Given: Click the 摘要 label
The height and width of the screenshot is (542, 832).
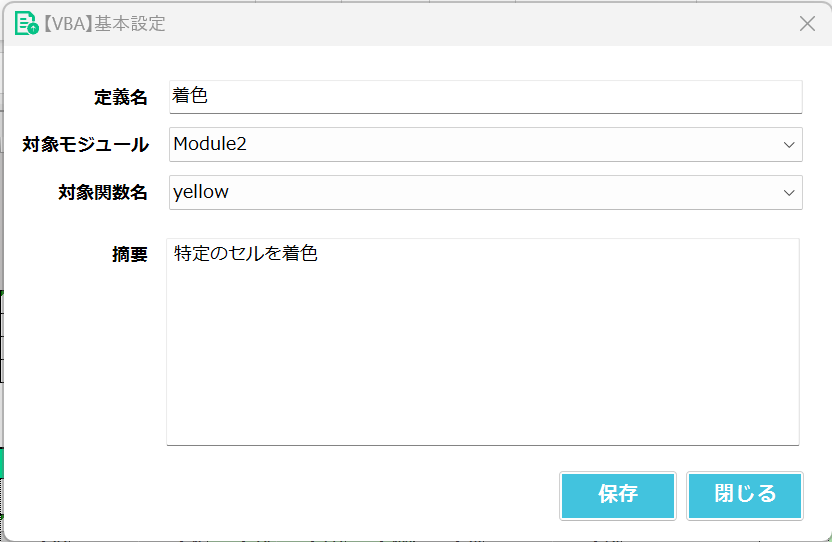Looking at the screenshot, I should click(x=129, y=255).
